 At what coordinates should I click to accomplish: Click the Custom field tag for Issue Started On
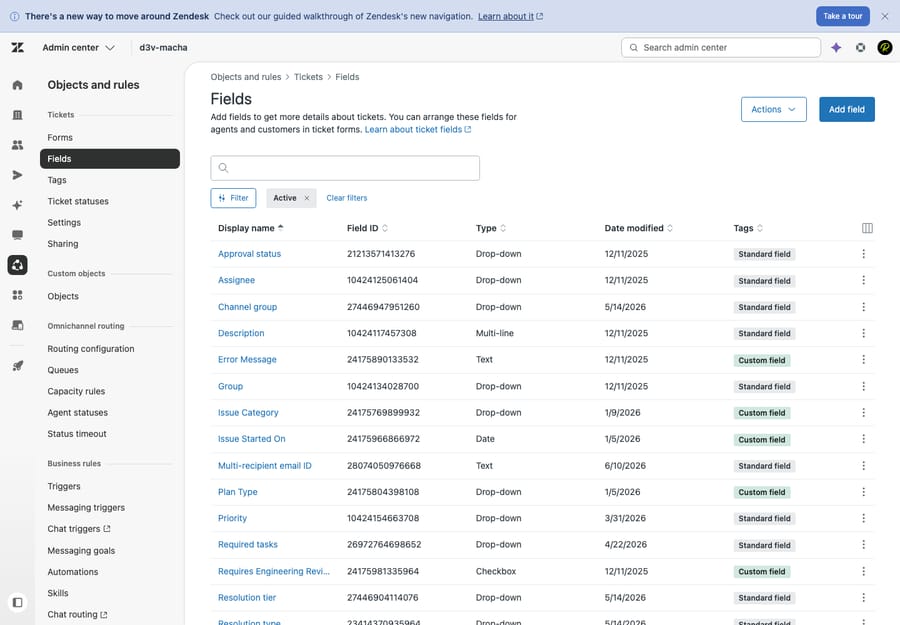tap(762, 440)
